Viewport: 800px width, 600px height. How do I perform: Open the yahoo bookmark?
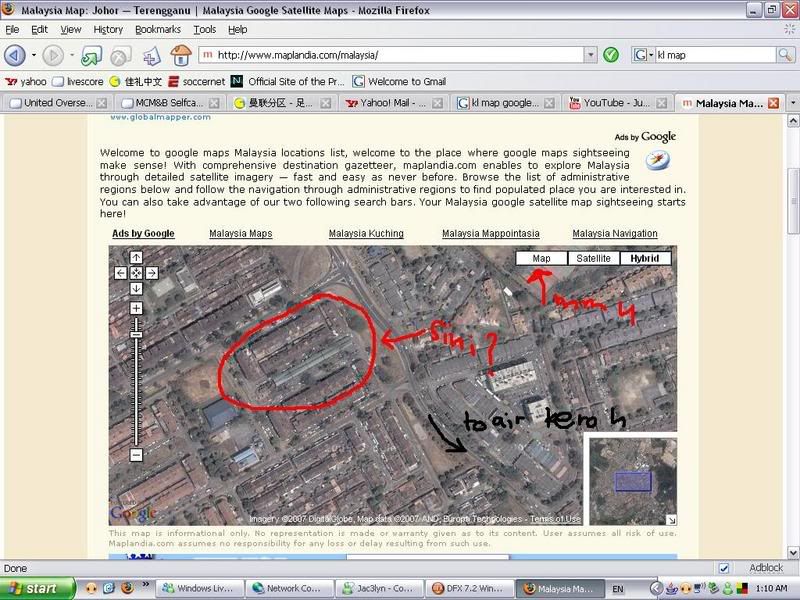[26, 82]
